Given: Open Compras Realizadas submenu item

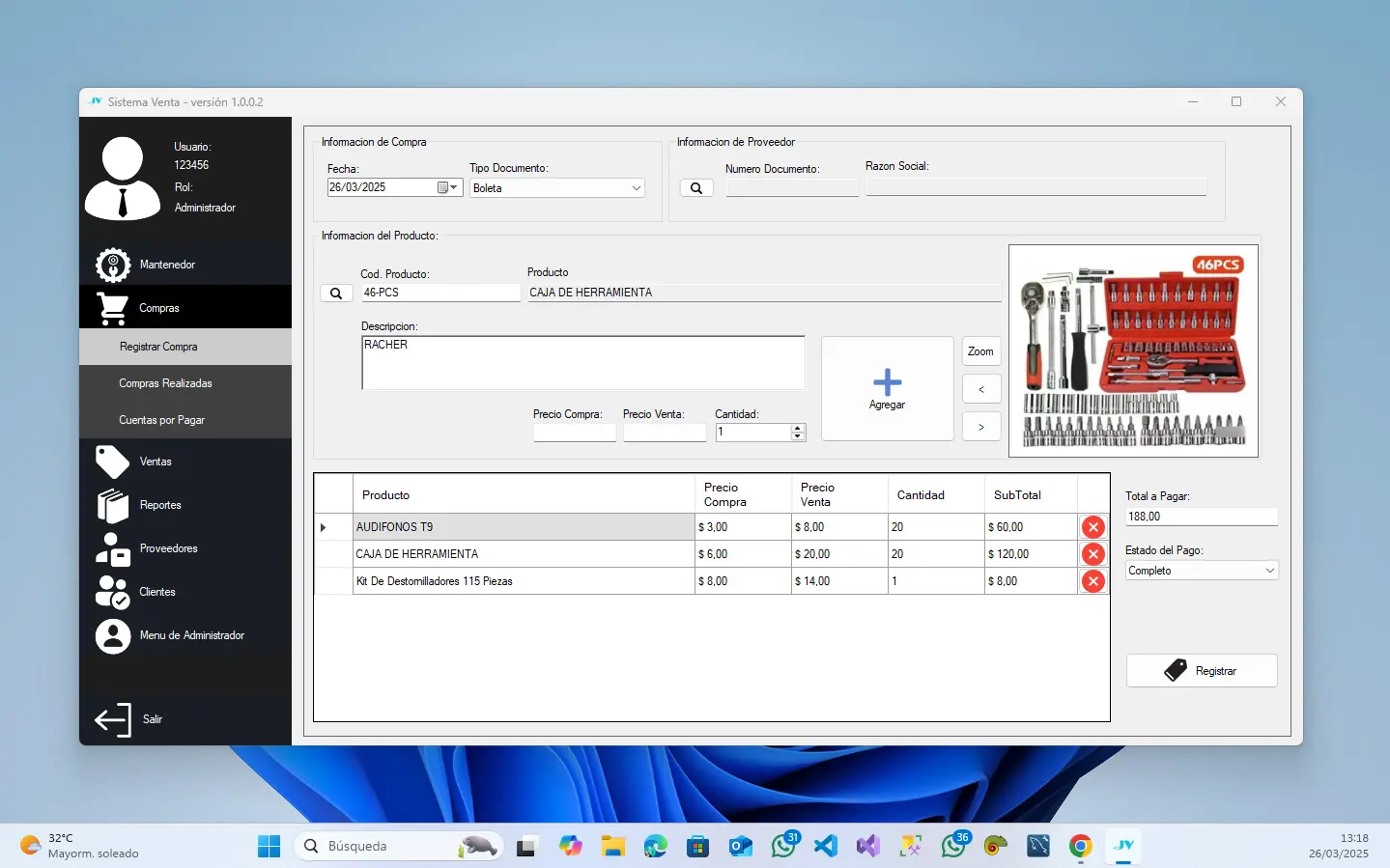Looking at the screenshot, I should pyautogui.click(x=165, y=383).
